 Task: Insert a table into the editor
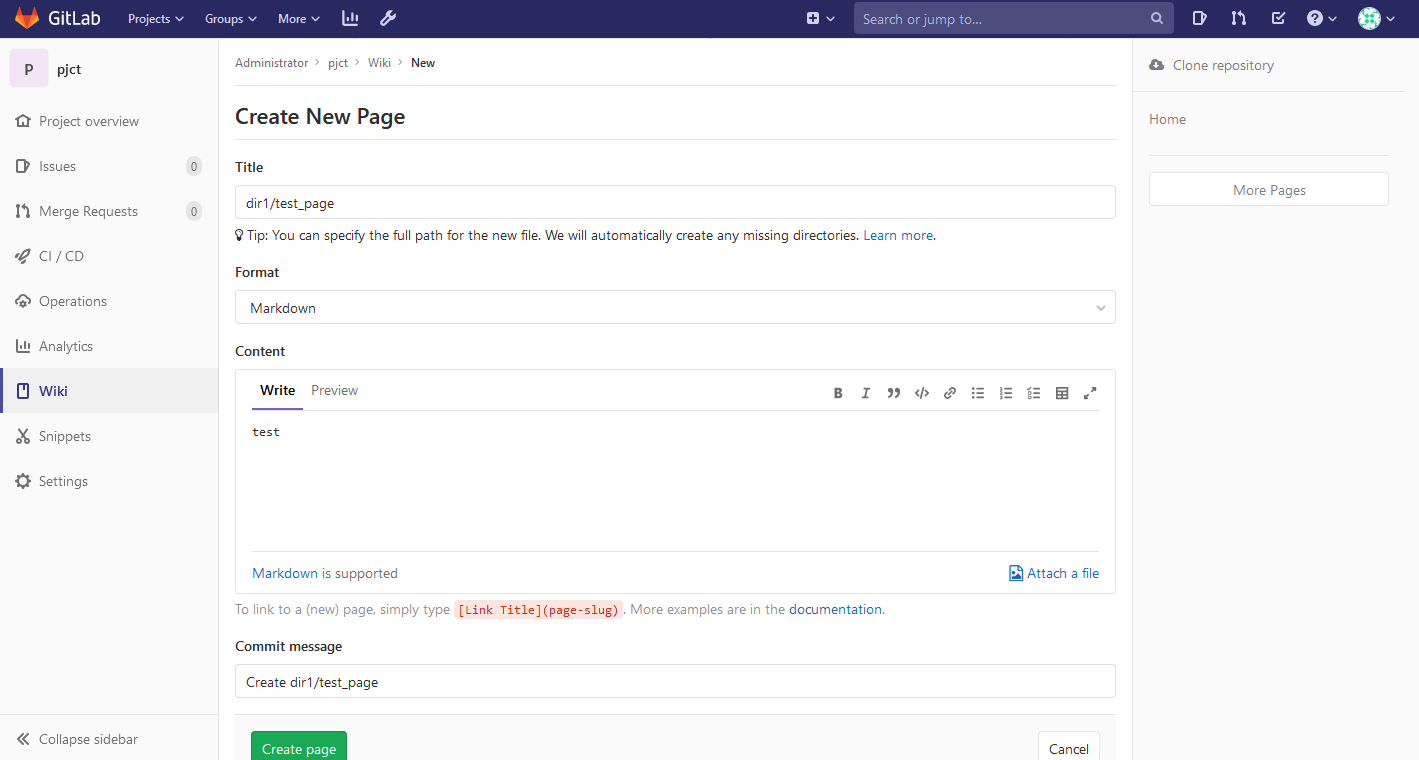[1062, 393]
